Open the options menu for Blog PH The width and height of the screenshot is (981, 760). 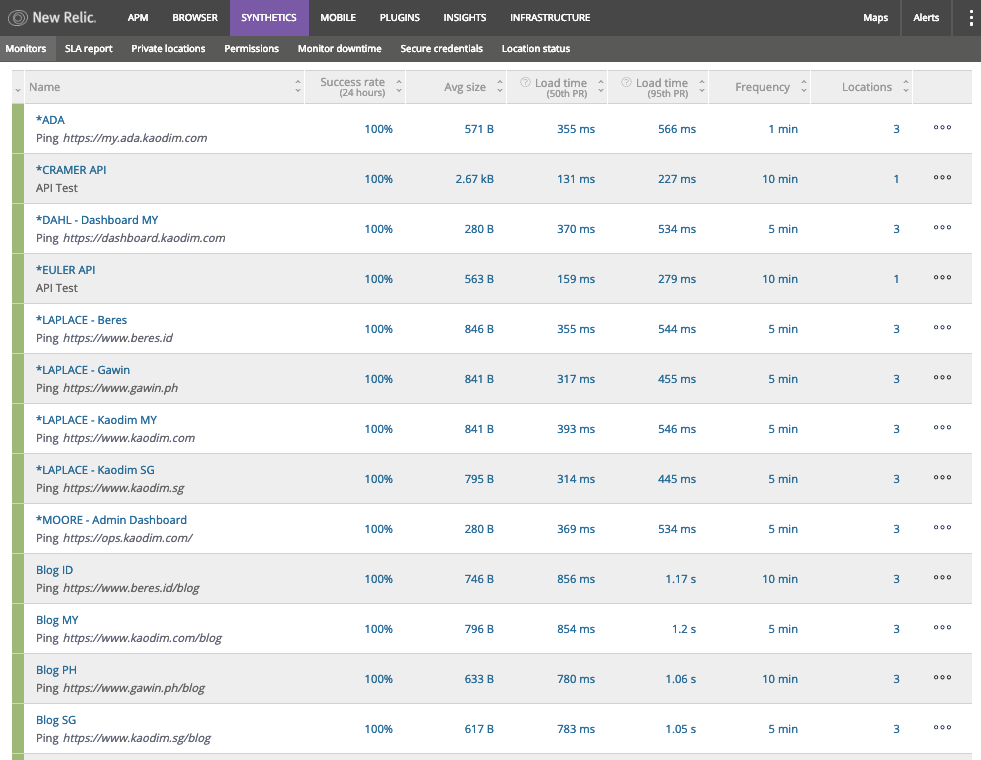[x=942, y=678]
